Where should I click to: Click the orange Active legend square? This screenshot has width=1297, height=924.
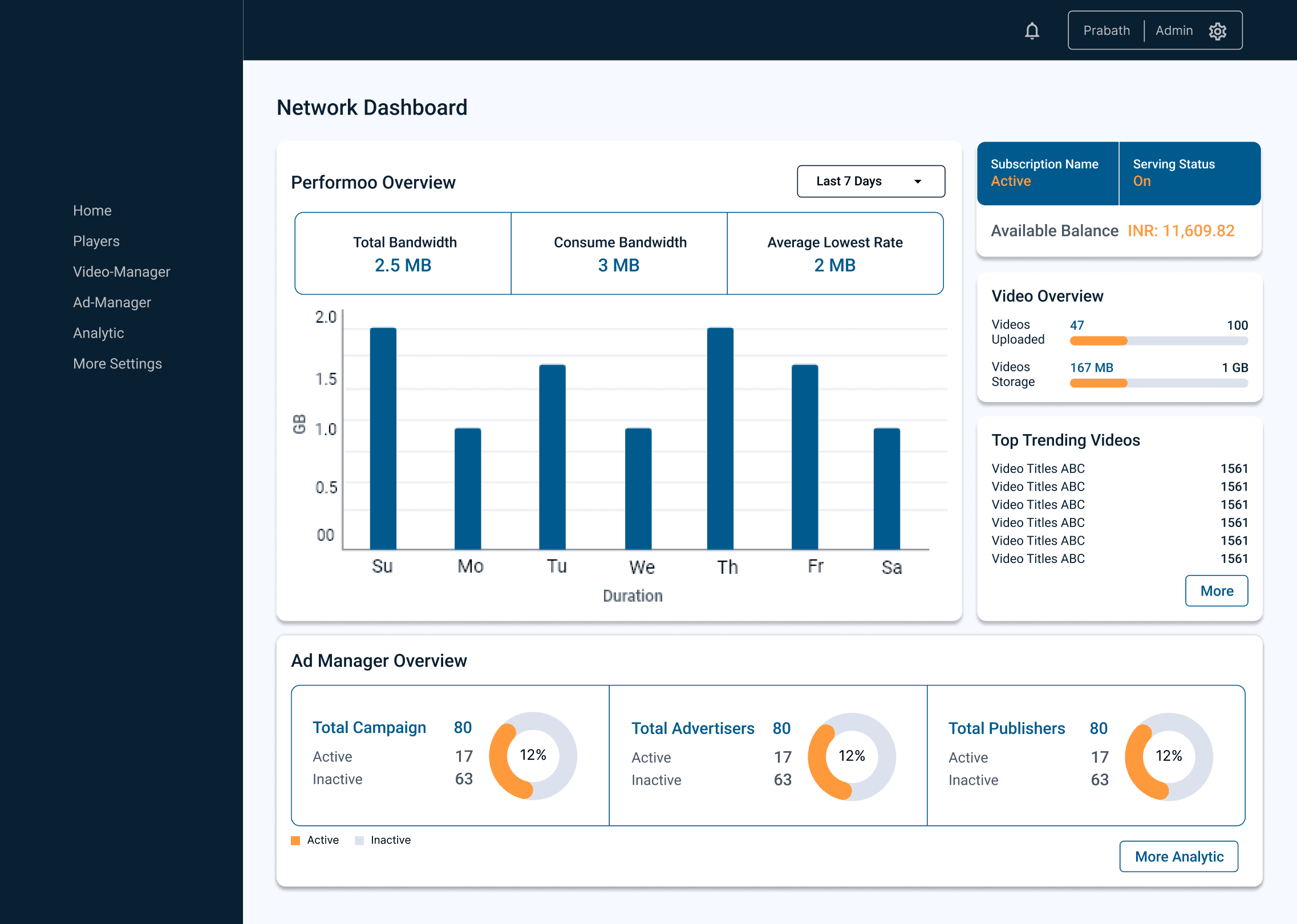tap(295, 840)
